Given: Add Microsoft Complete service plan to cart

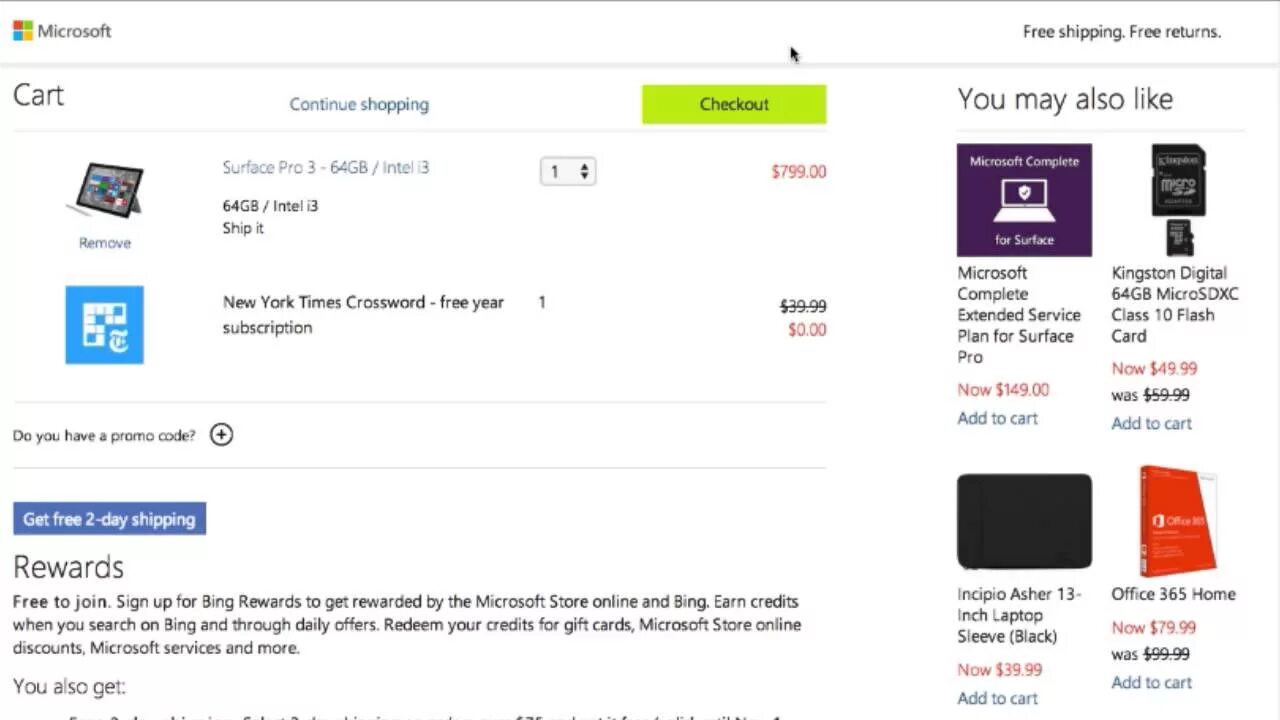Looking at the screenshot, I should pyautogui.click(x=997, y=418).
